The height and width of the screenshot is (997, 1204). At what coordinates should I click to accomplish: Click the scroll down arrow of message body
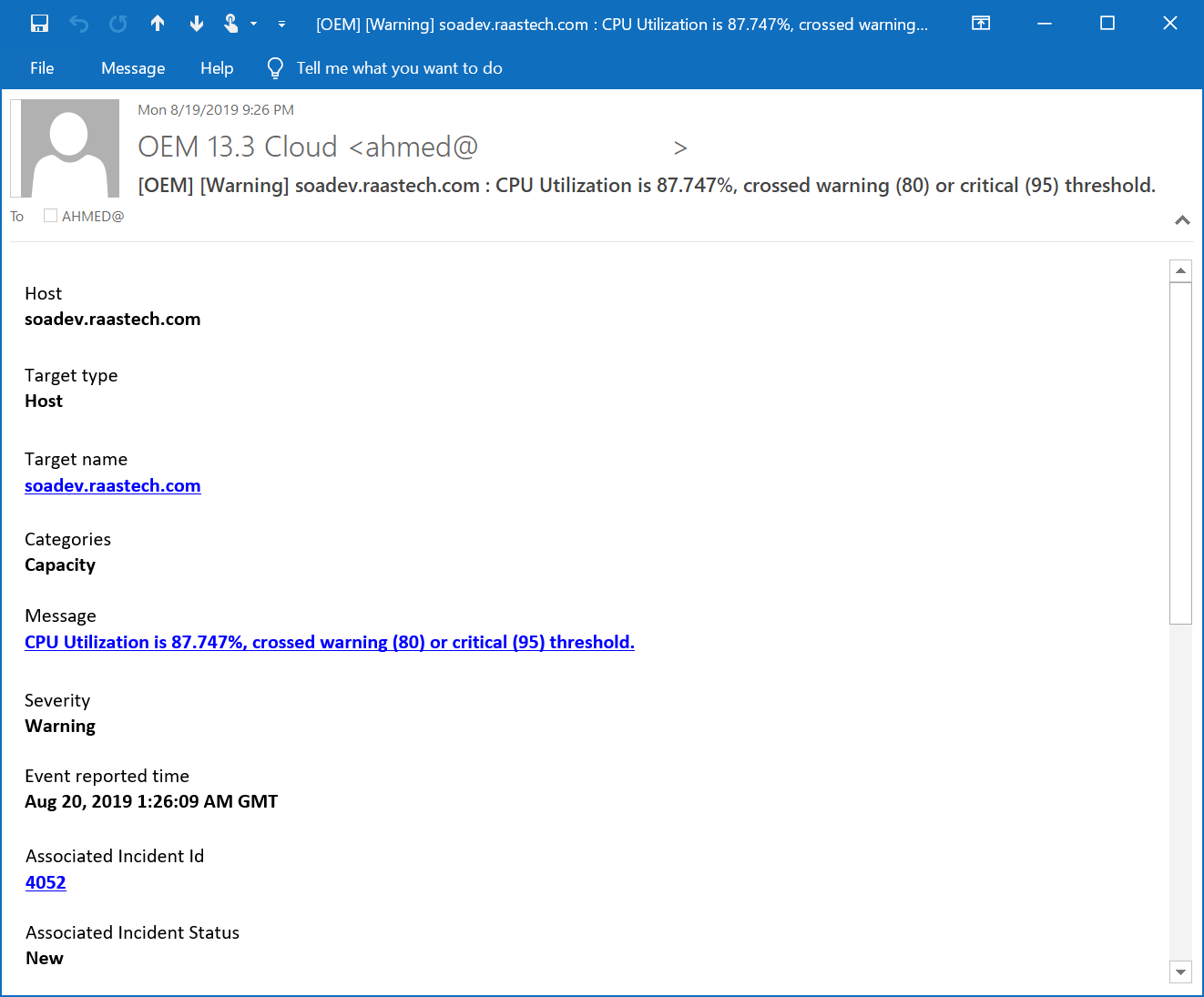(x=1180, y=972)
